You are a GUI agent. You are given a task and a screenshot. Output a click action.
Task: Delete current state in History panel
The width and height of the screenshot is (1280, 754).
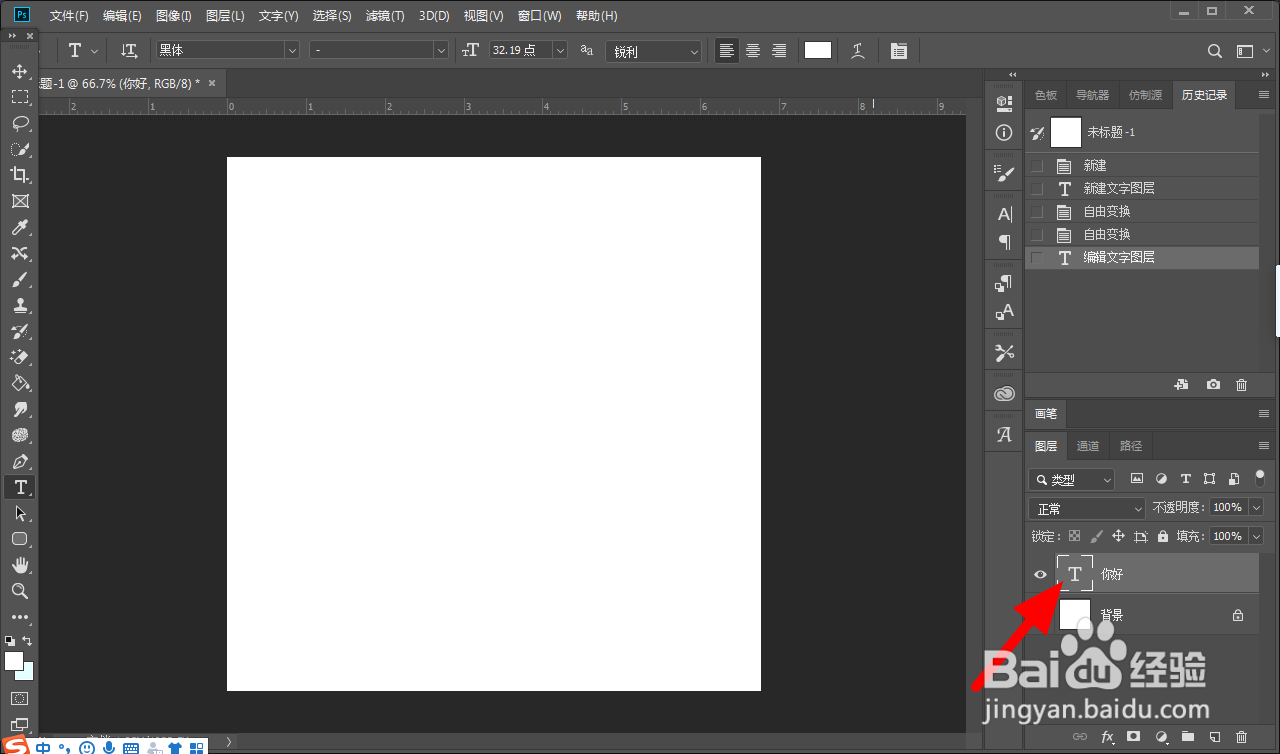pyautogui.click(x=1241, y=384)
